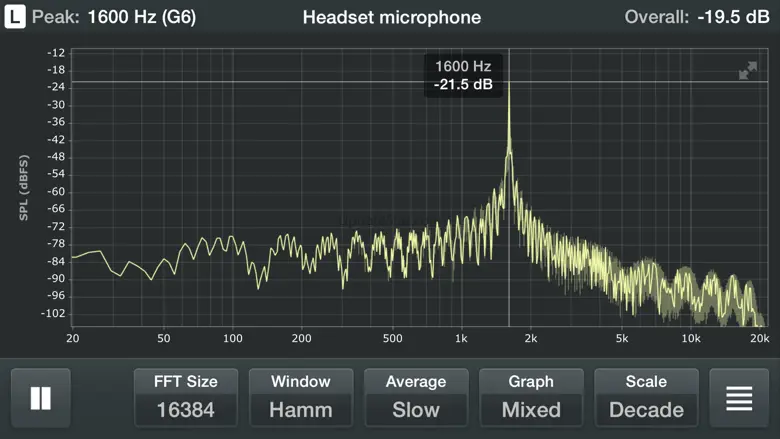Toggle Scale setting from Decade

coord(646,397)
